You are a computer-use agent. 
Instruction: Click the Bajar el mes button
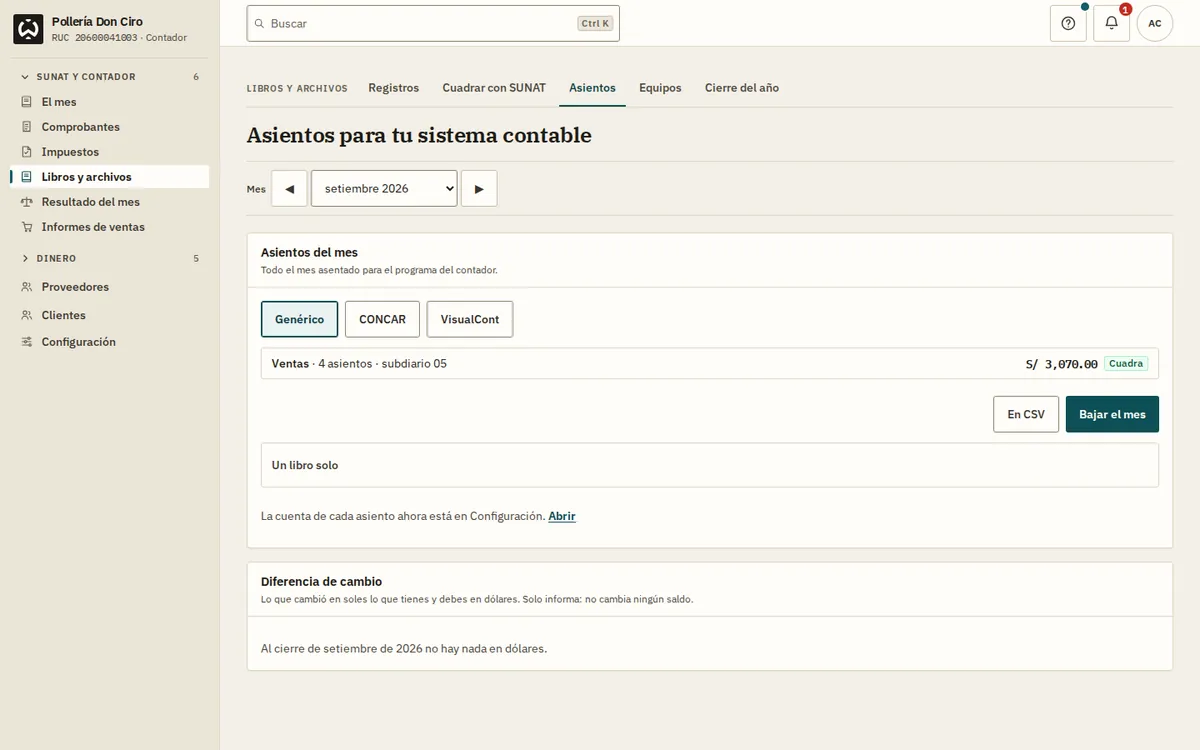pos(1112,414)
